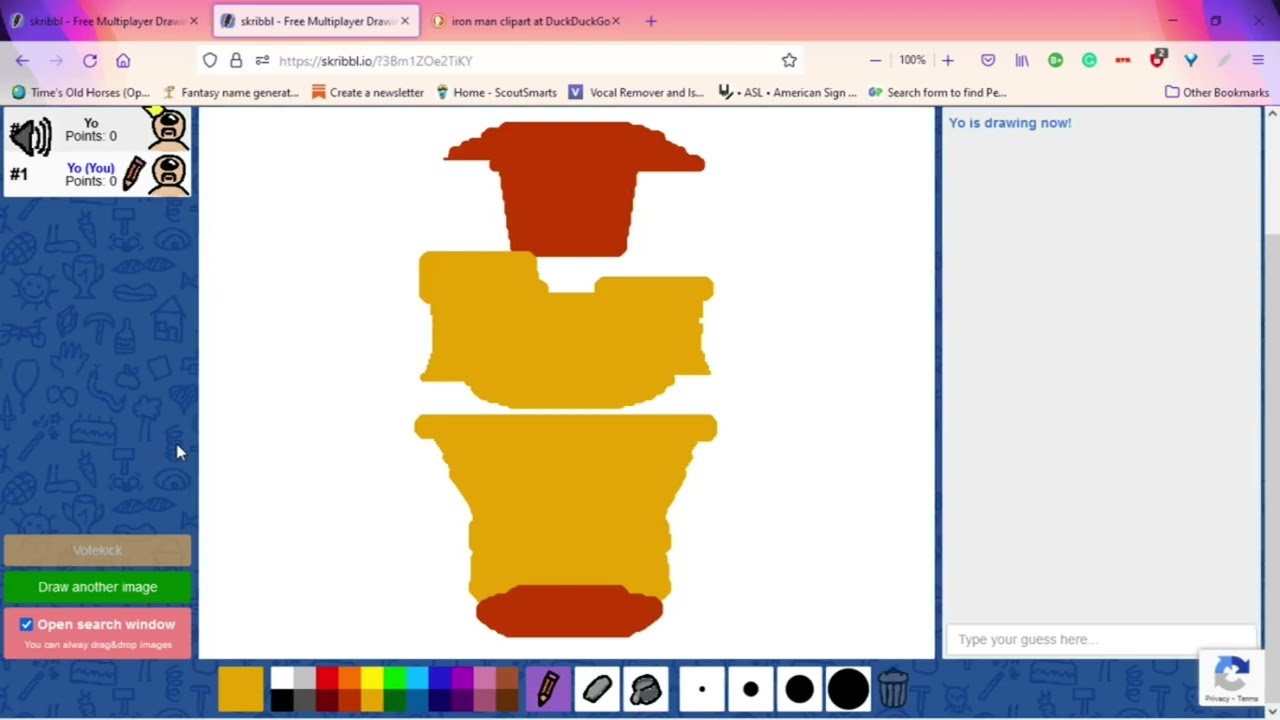Viewport: 1280px width, 720px height.
Task: Pick the white color swatch
Action: tap(282, 678)
